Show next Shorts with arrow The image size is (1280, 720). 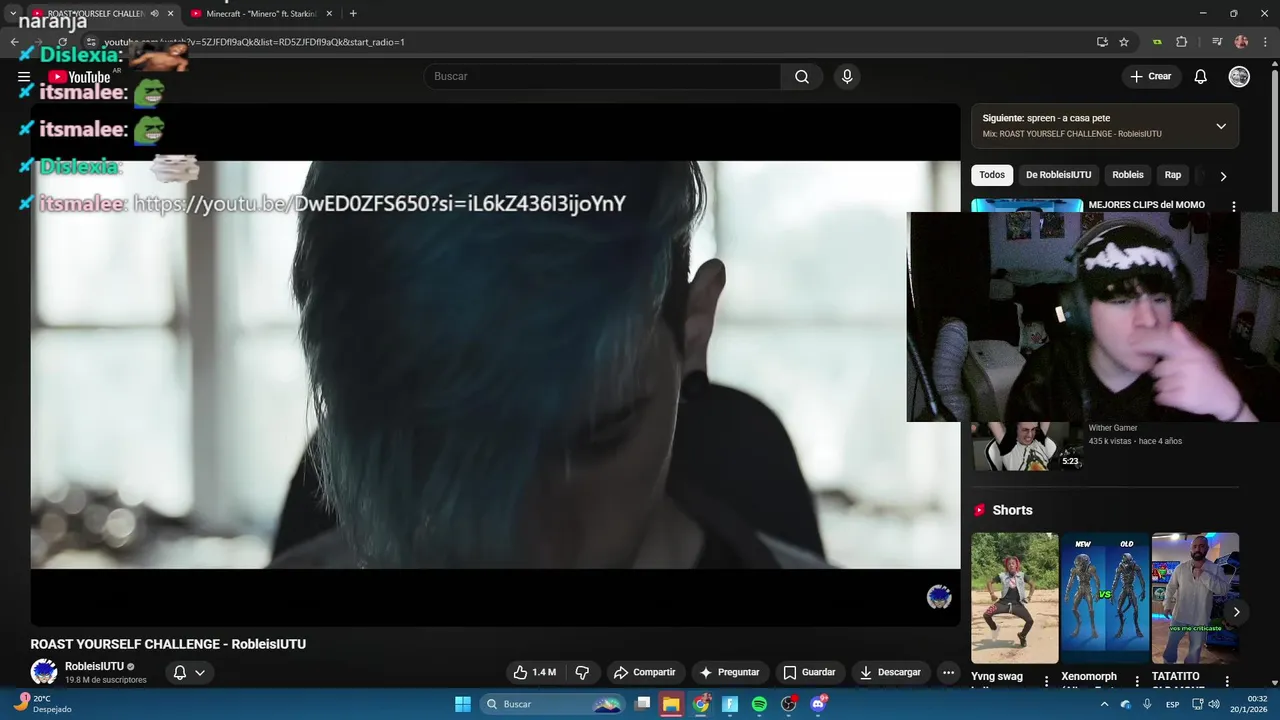coord(1236,612)
